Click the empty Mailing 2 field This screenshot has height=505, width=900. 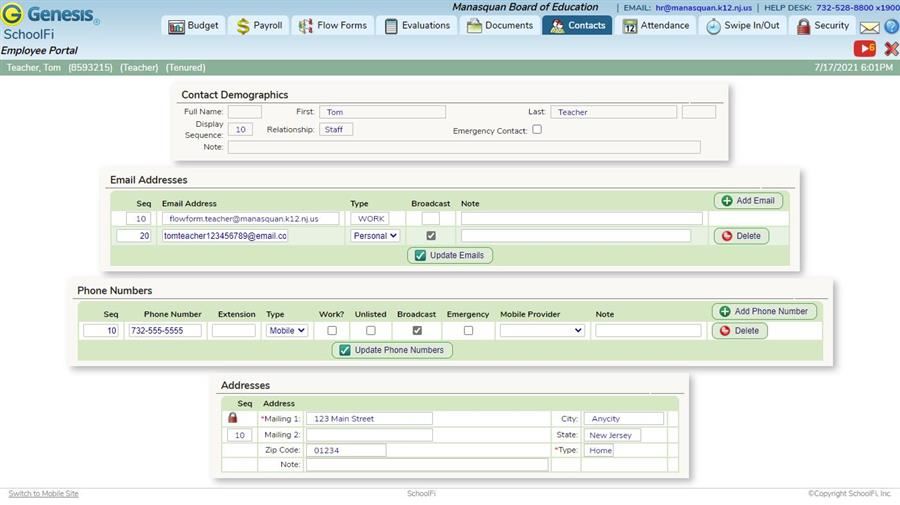coord(369,435)
